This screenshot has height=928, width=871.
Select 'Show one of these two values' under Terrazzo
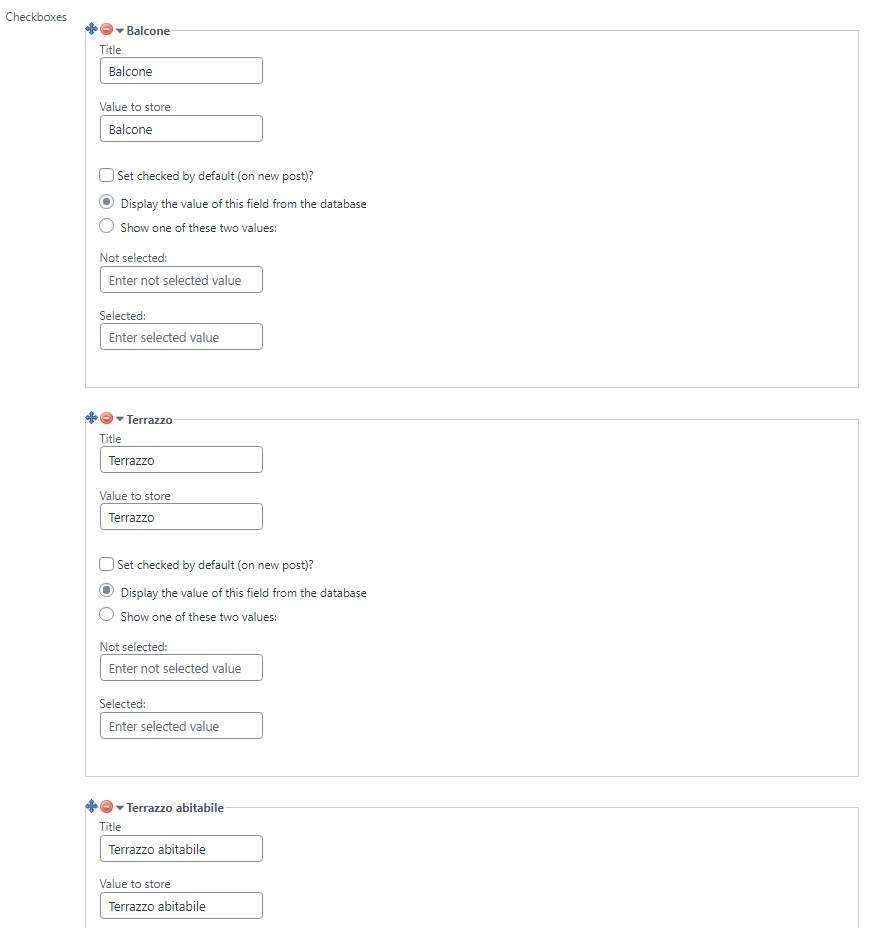pyautogui.click(x=107, y=615)
